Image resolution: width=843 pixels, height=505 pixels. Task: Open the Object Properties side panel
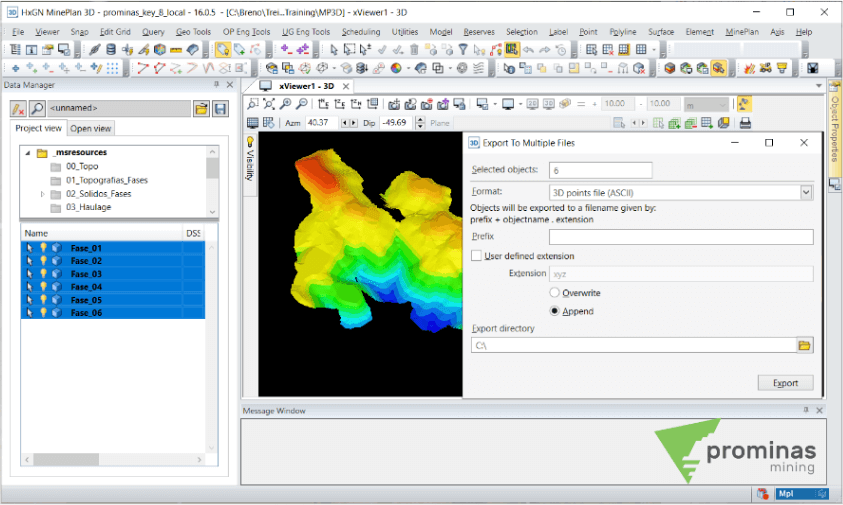pos(834,127)
